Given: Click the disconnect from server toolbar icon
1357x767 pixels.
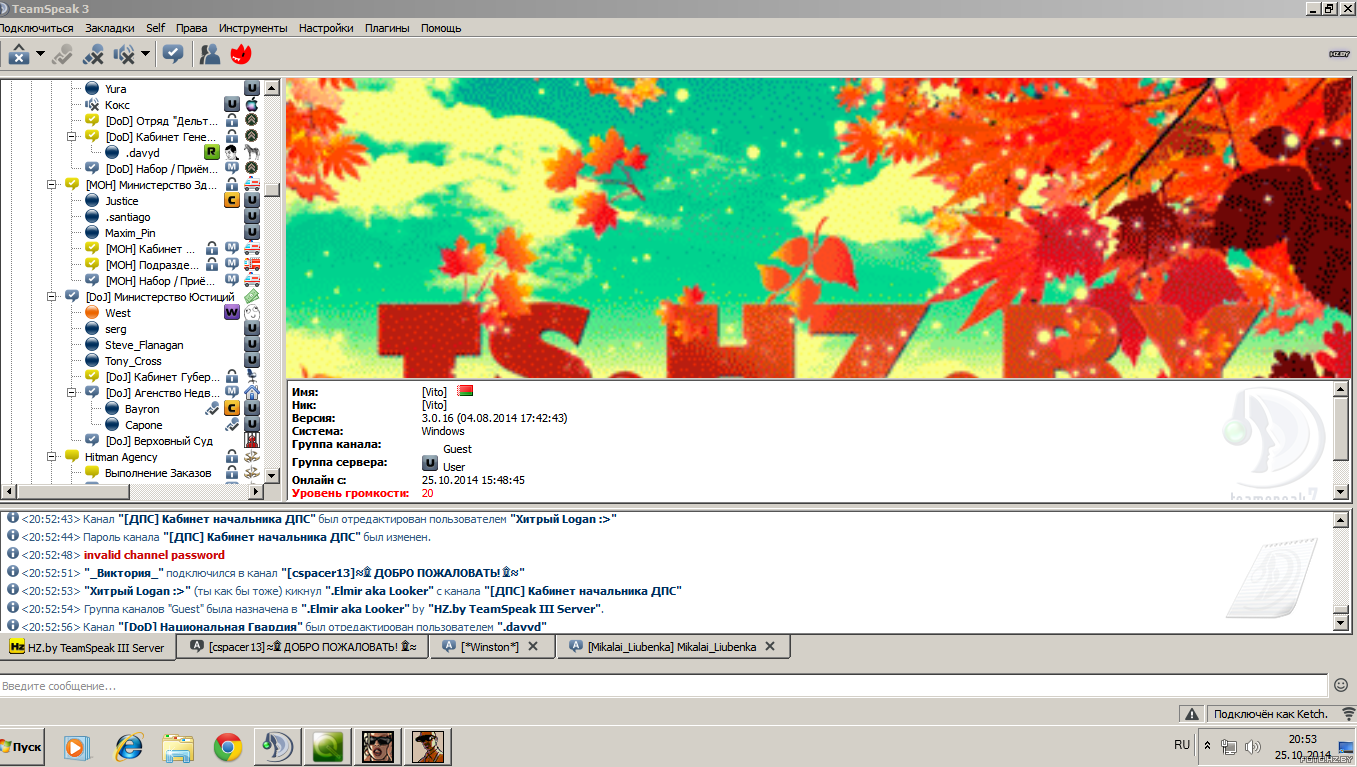Looking at the screenshot, I should pos(18,54).
